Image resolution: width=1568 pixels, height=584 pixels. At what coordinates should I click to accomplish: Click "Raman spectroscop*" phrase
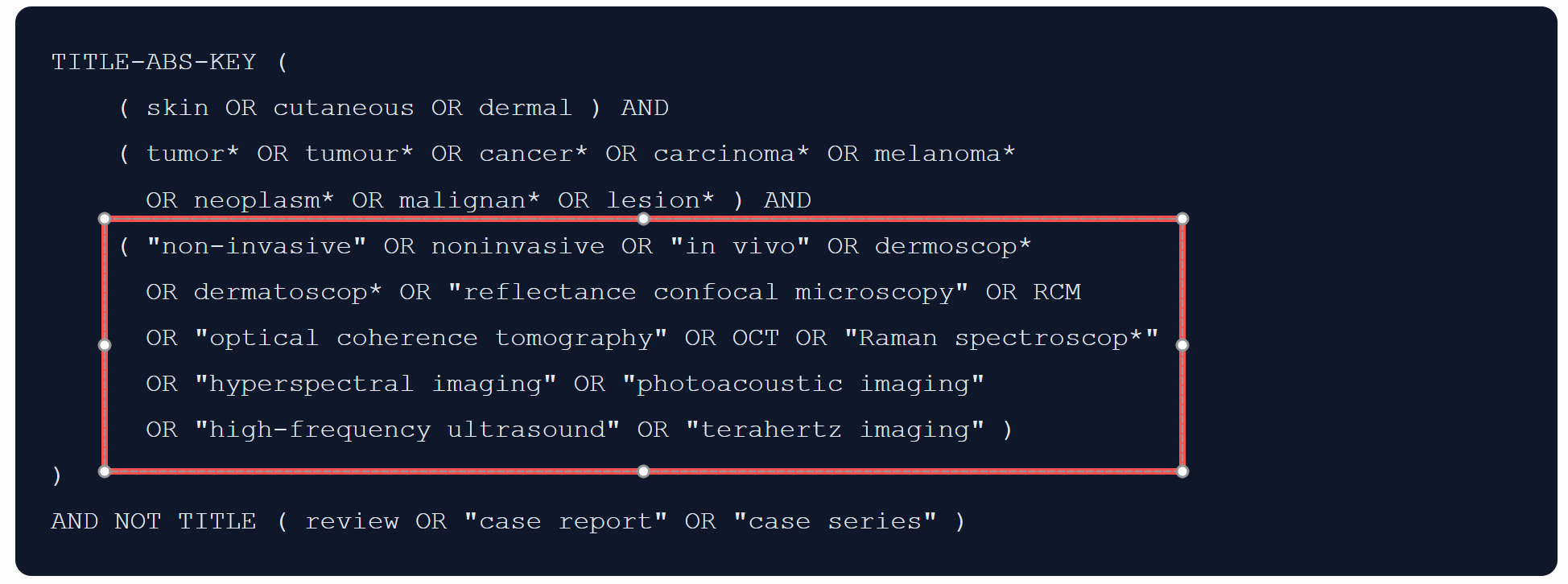(1001, 338)
